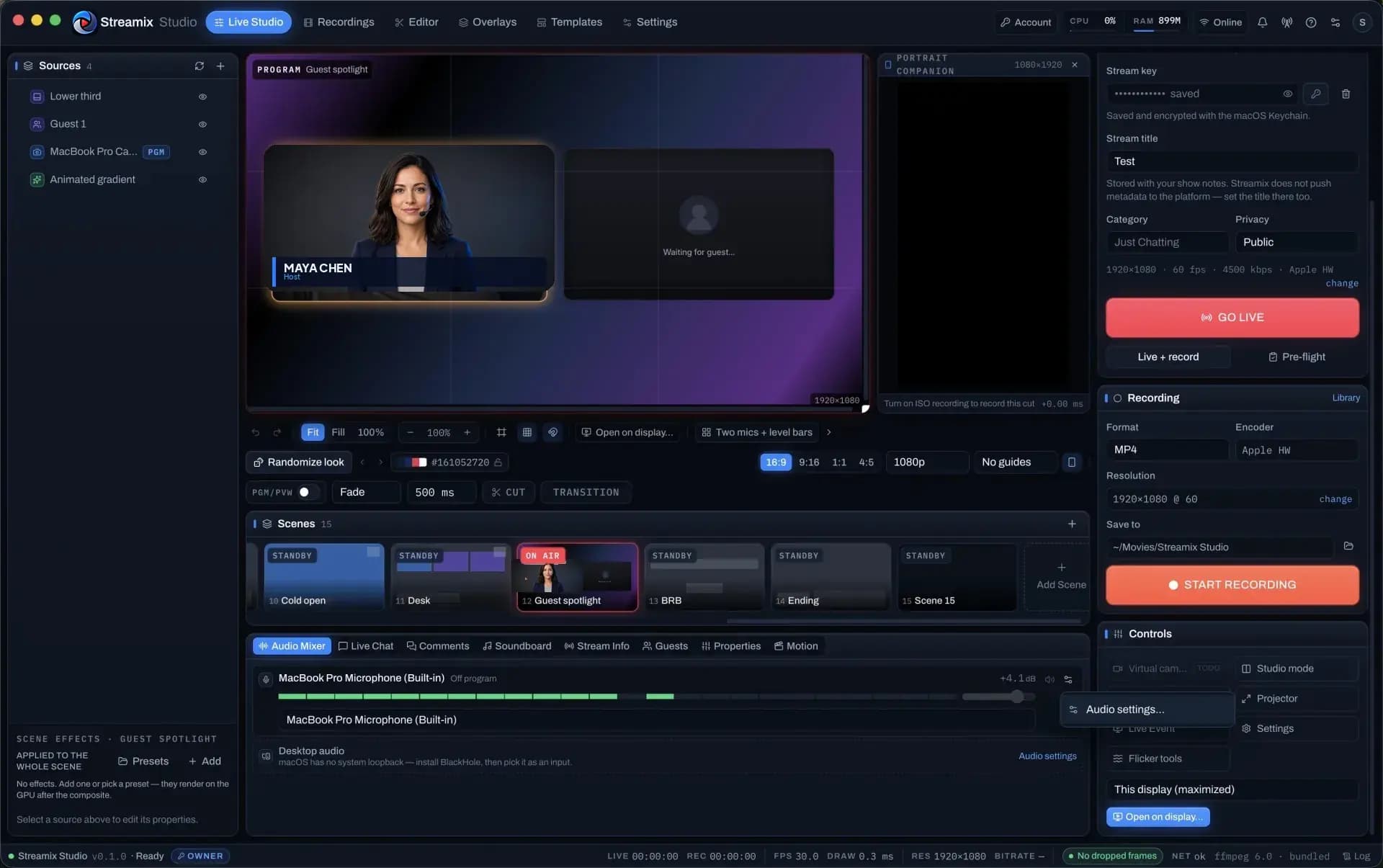The width and height of the screenshot is (1383, 868).
Task: Open notifications bell in top bar
Action: coord(1262,22)
